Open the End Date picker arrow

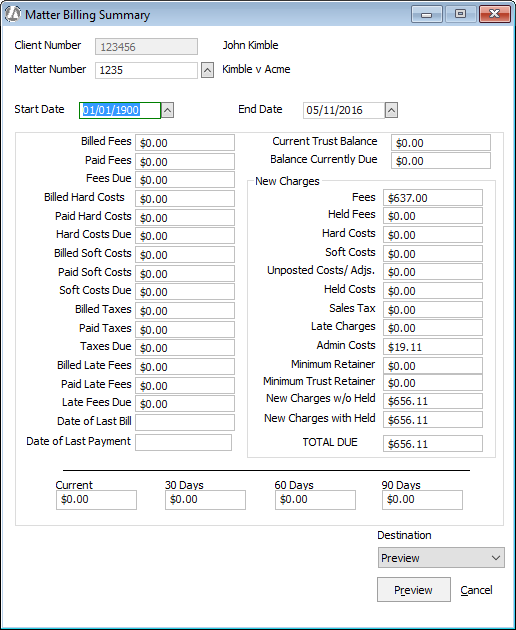coord(391,110)
